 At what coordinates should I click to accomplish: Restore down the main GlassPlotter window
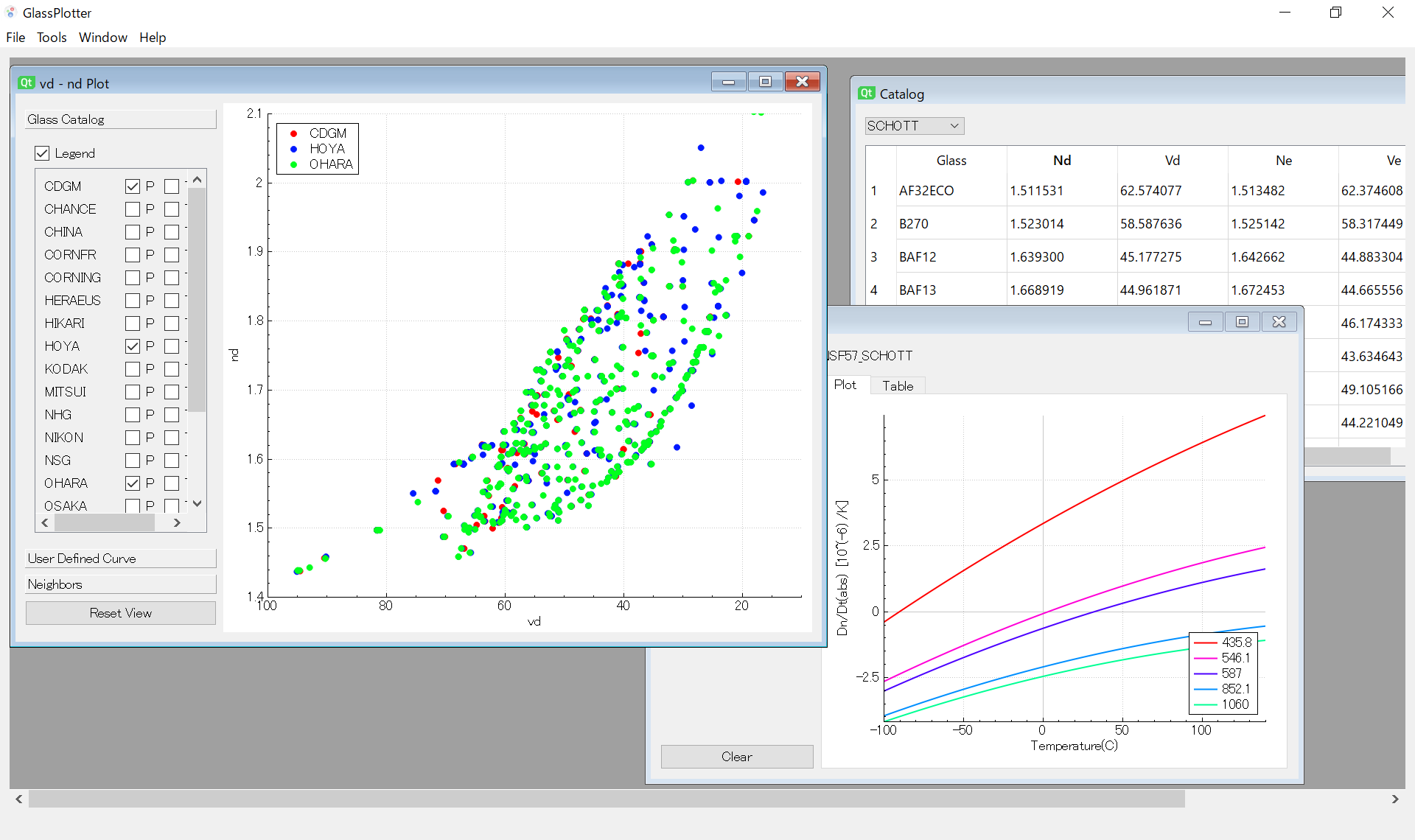[x=1336, y=13]
